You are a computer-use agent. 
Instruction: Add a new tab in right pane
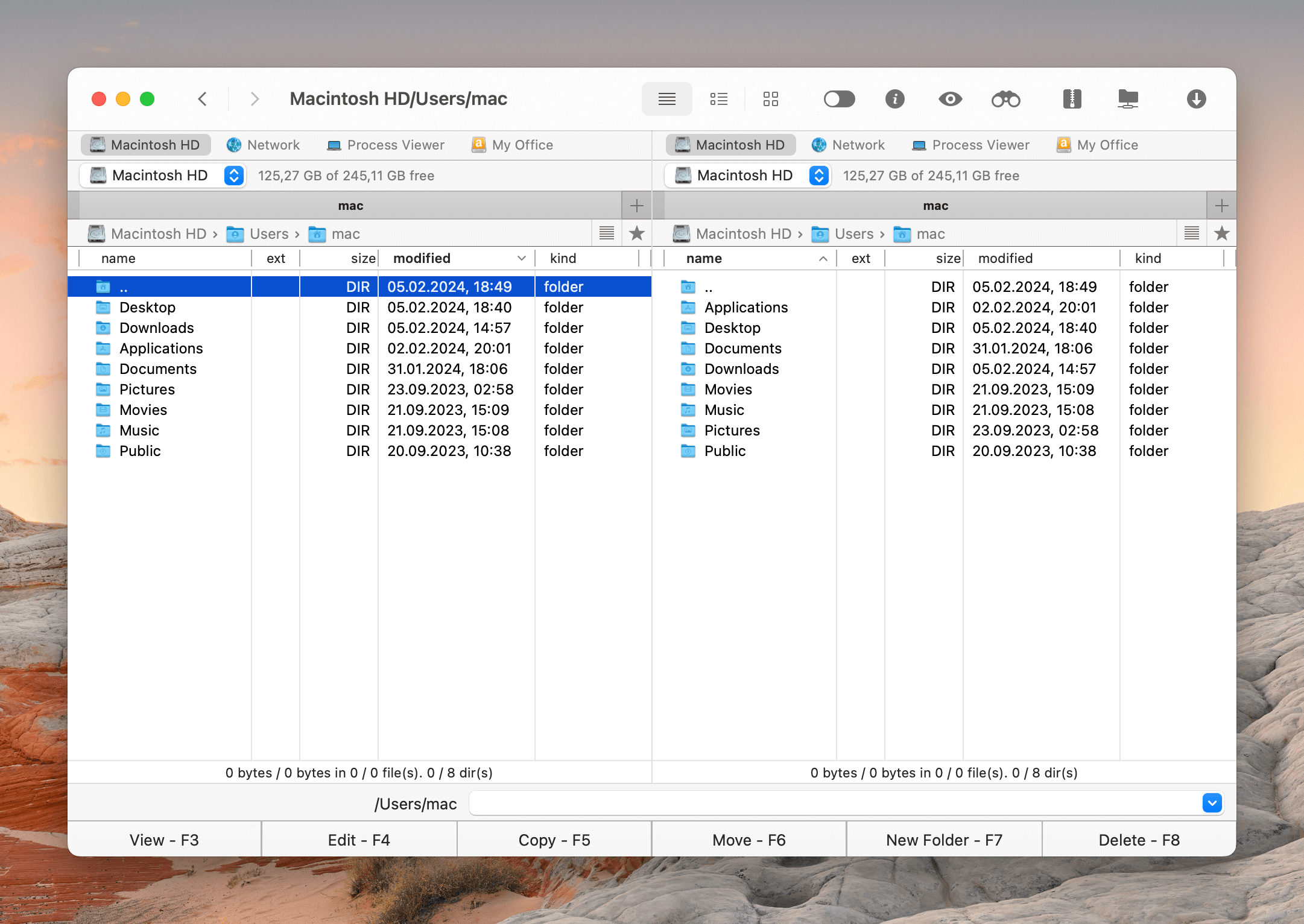pos(1221,206)
